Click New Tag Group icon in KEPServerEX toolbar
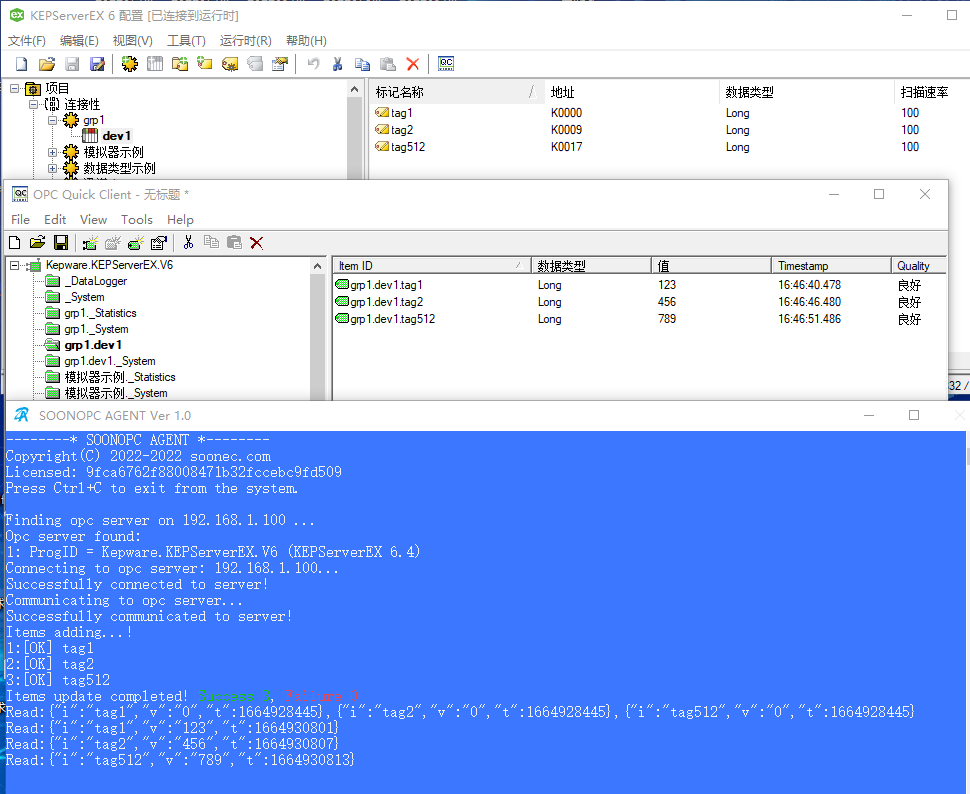 click(x=180, y=64)
